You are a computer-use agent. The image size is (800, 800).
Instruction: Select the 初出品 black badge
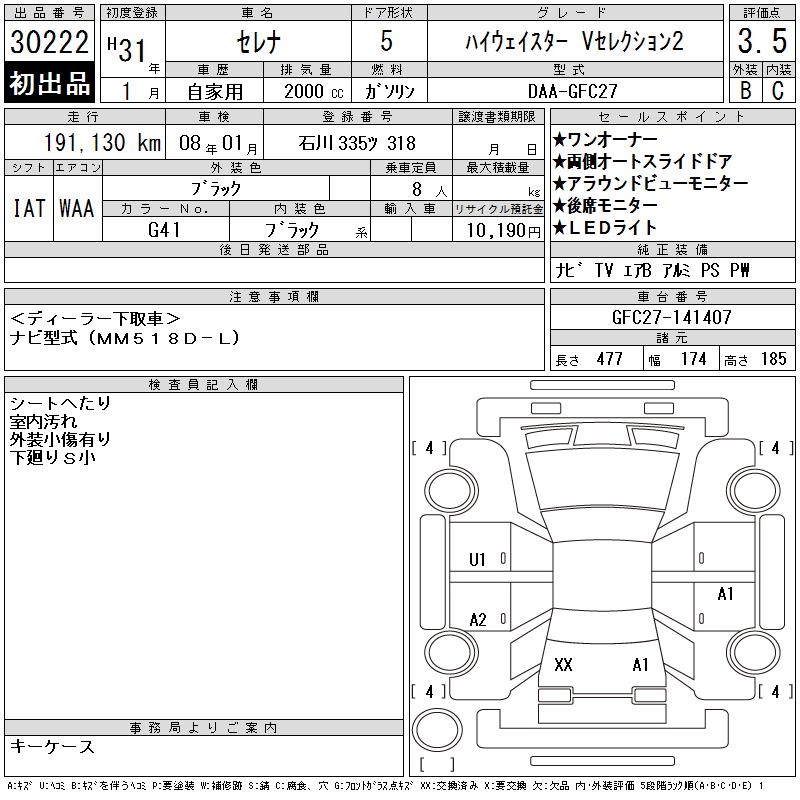(x=49, y=83)
